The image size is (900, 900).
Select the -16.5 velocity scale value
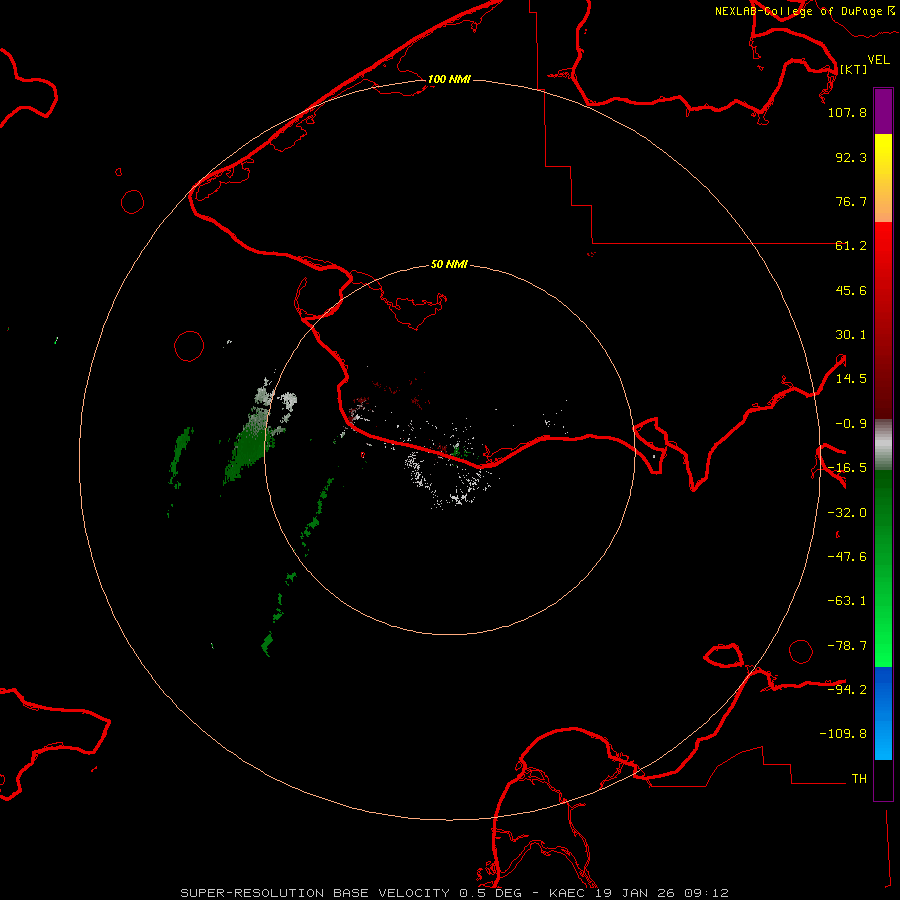[x=847, y=468]
